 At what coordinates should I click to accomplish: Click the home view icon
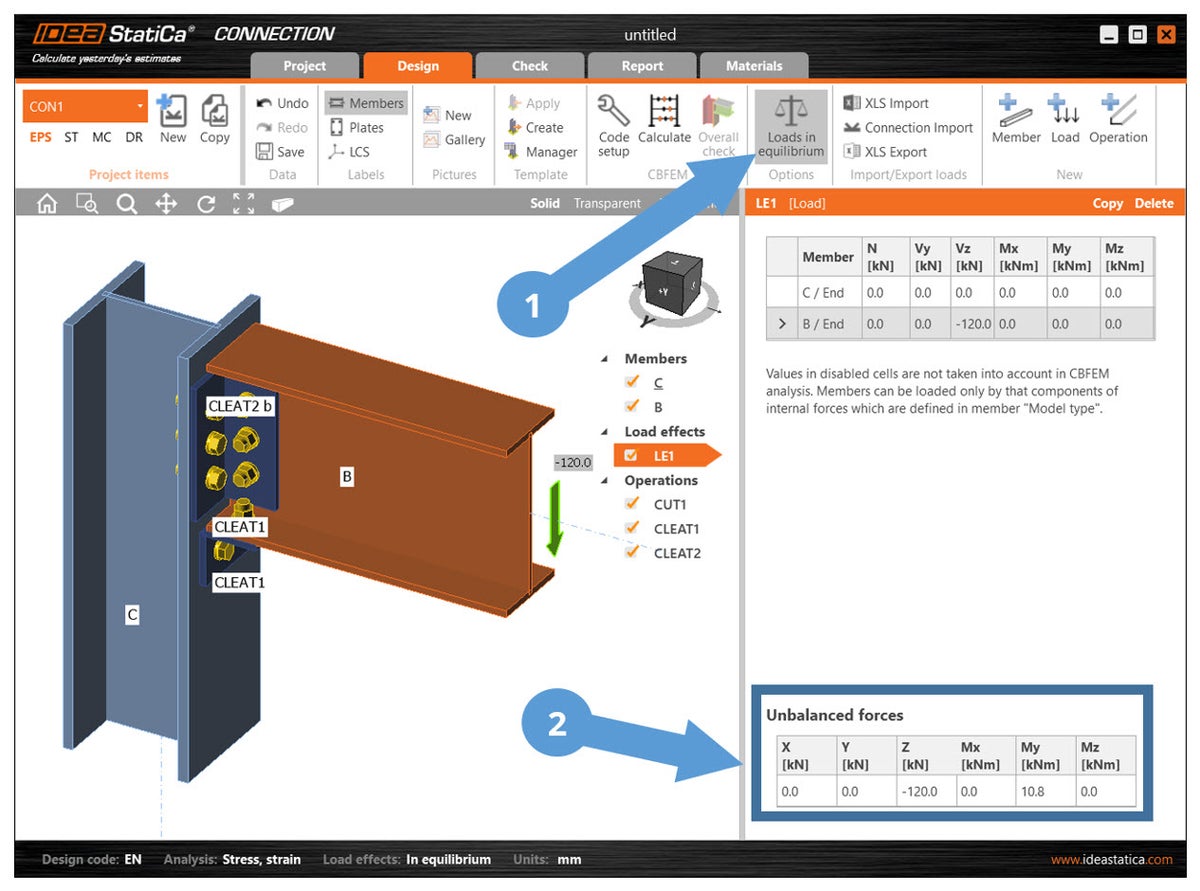point(46,204)
